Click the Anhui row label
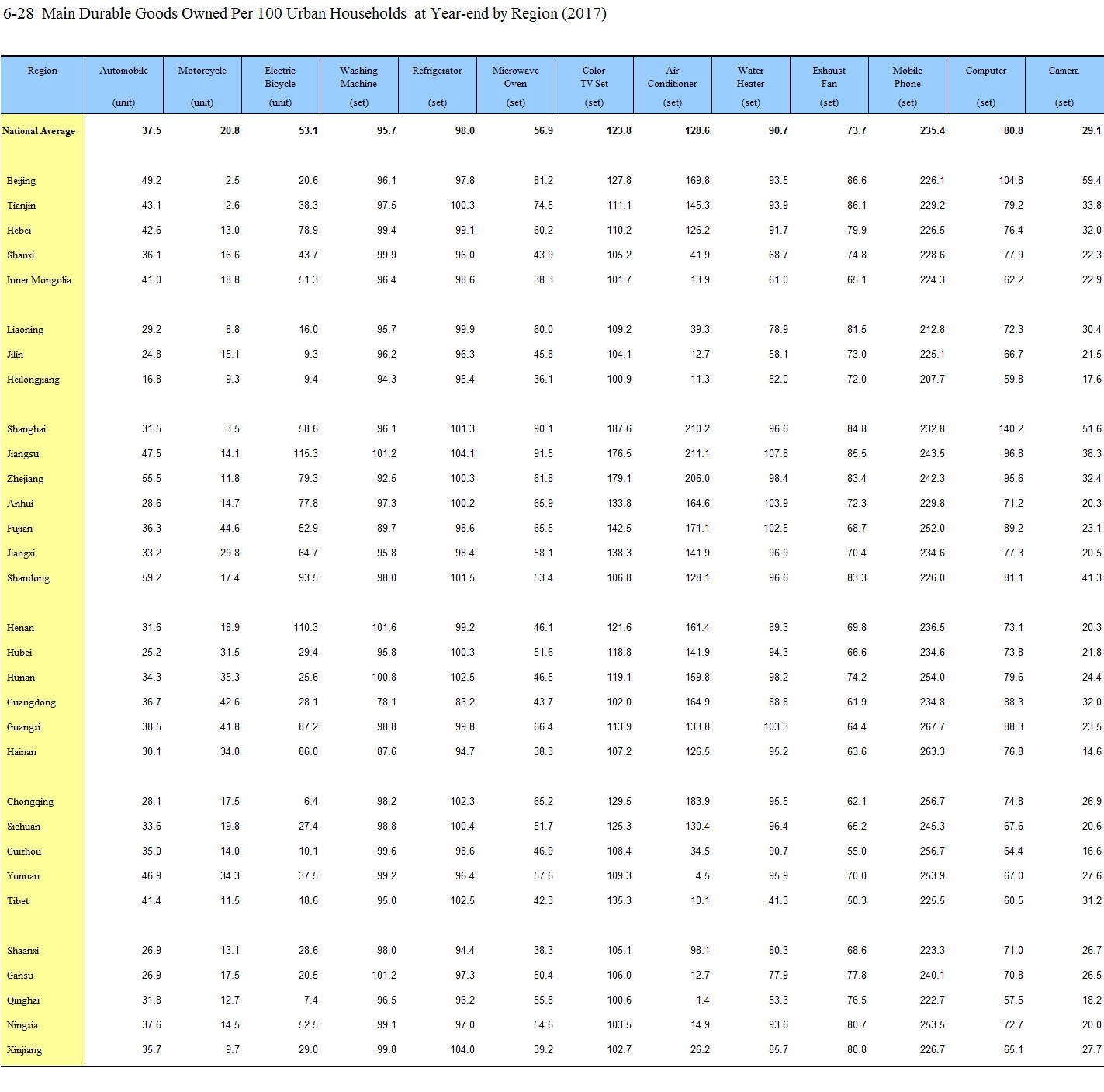The height and width of the screenshot is (1092, 1104). point(20,504)
